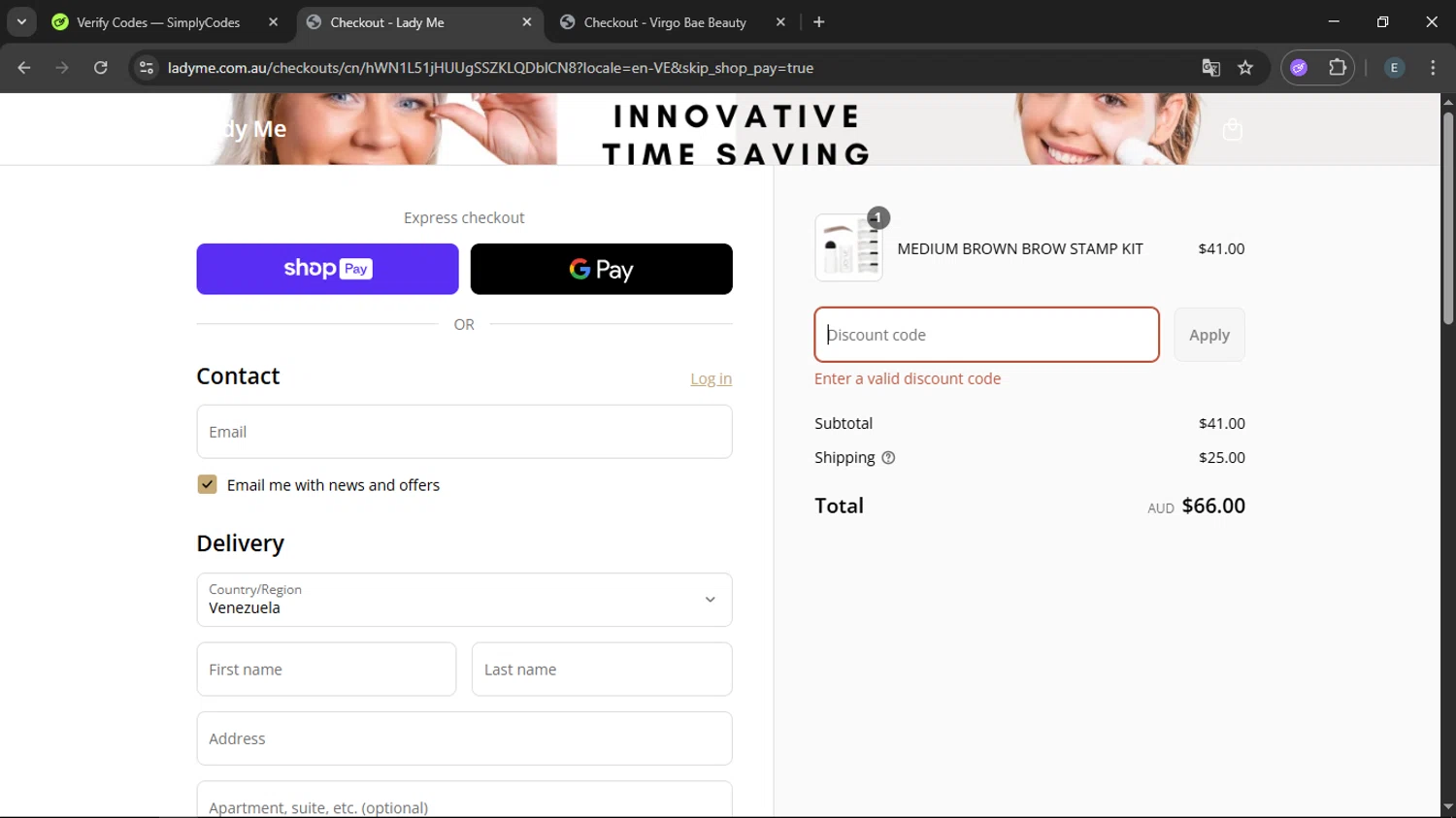This screenshot has height=818, width=1456.
Task: Click the scrollbar down arrow
Action: 1448,807
